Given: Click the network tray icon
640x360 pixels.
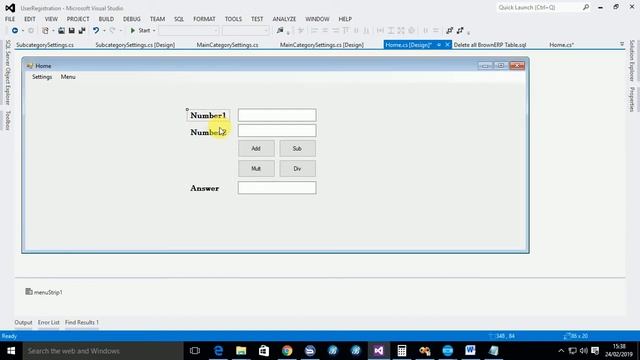Looking at the screenshot, I should click(573, 351).
